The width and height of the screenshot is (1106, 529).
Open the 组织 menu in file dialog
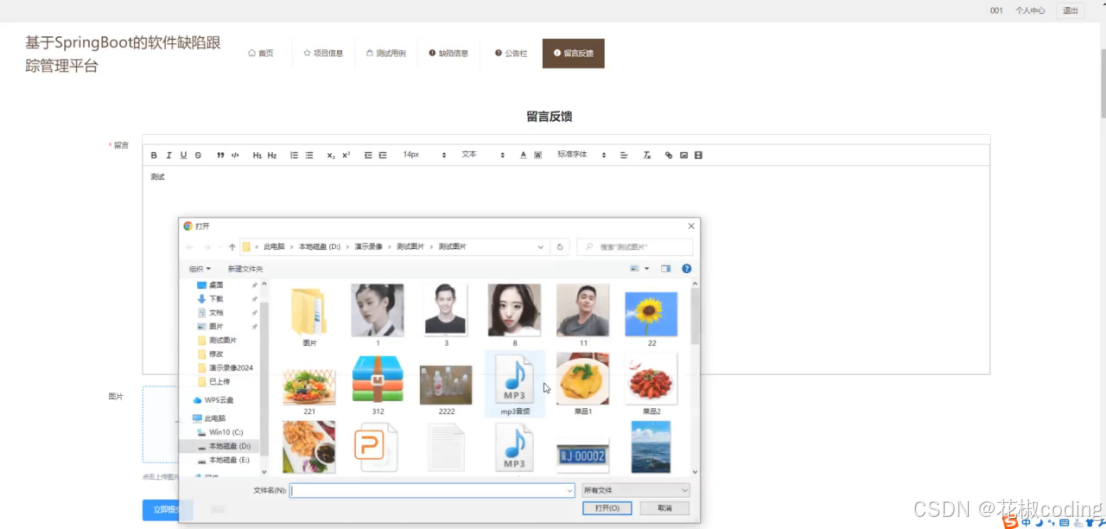pos(200,269)
